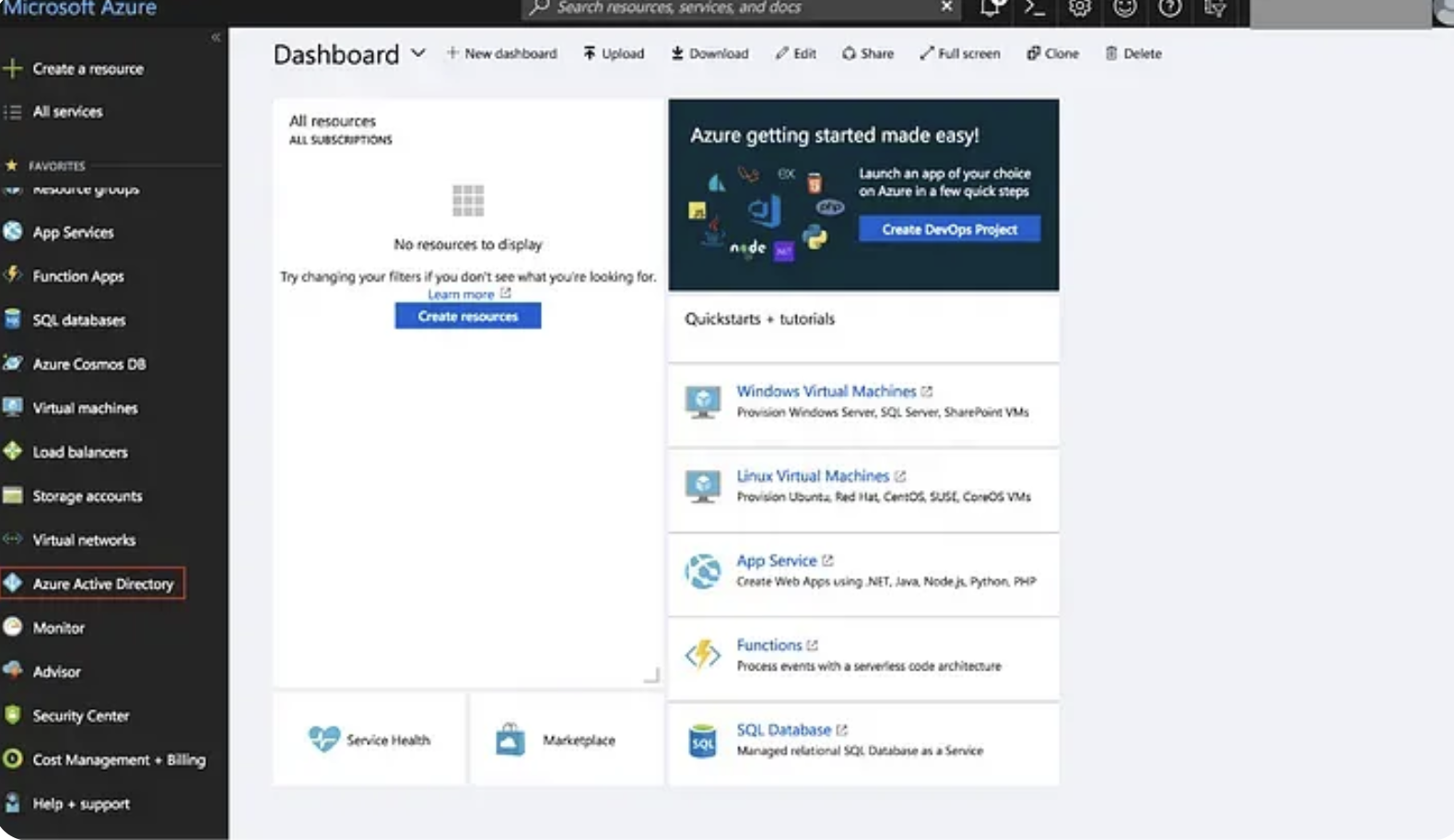This screenshot has height=840, width=1454.
Task: Launch Cloud Shell from the top bar
Action: tap(1036, 8)
